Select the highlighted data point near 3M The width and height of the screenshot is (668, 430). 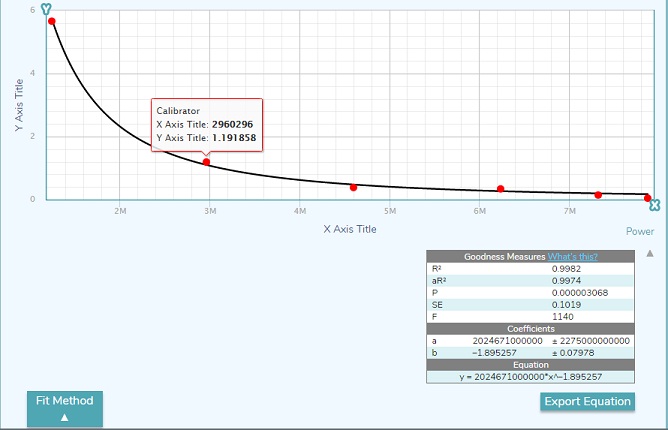[x=207, y=162]
